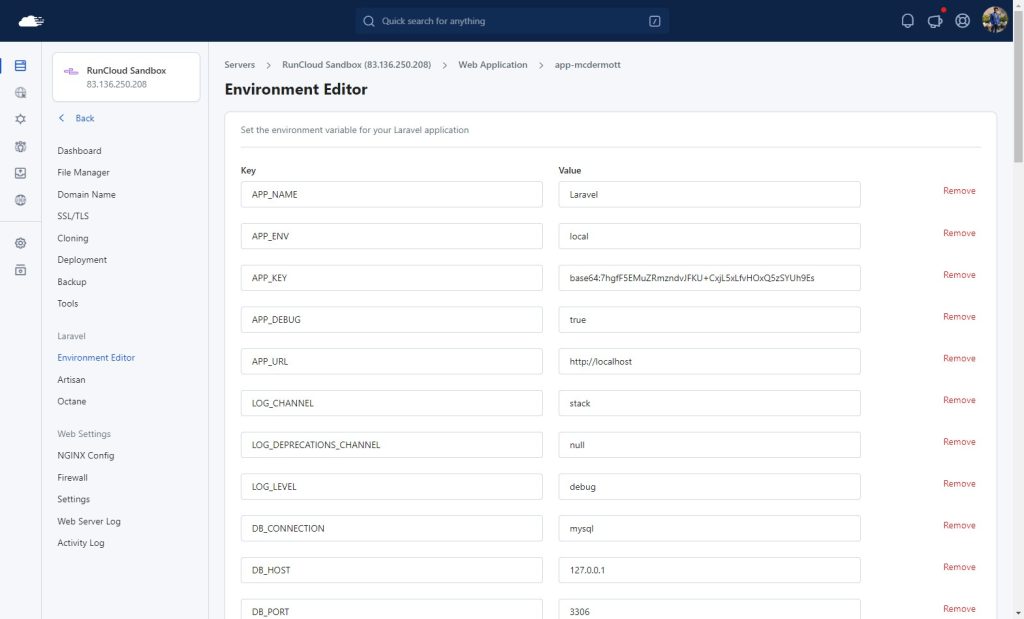Open Backup in the sidebar
The image size is (1024, 619).
point(72,282)
